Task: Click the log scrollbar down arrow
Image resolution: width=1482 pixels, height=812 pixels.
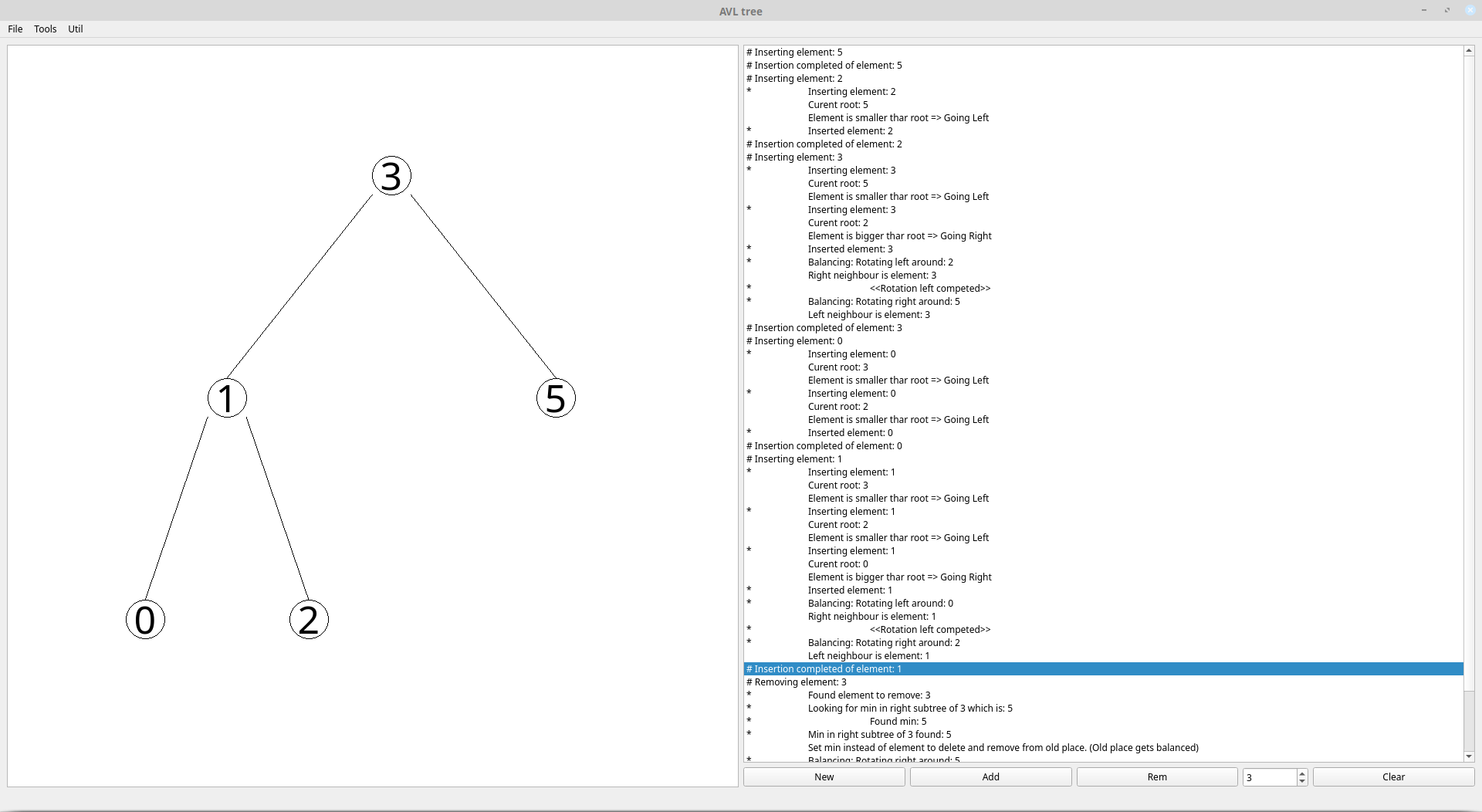Action: pos(1469,757)
